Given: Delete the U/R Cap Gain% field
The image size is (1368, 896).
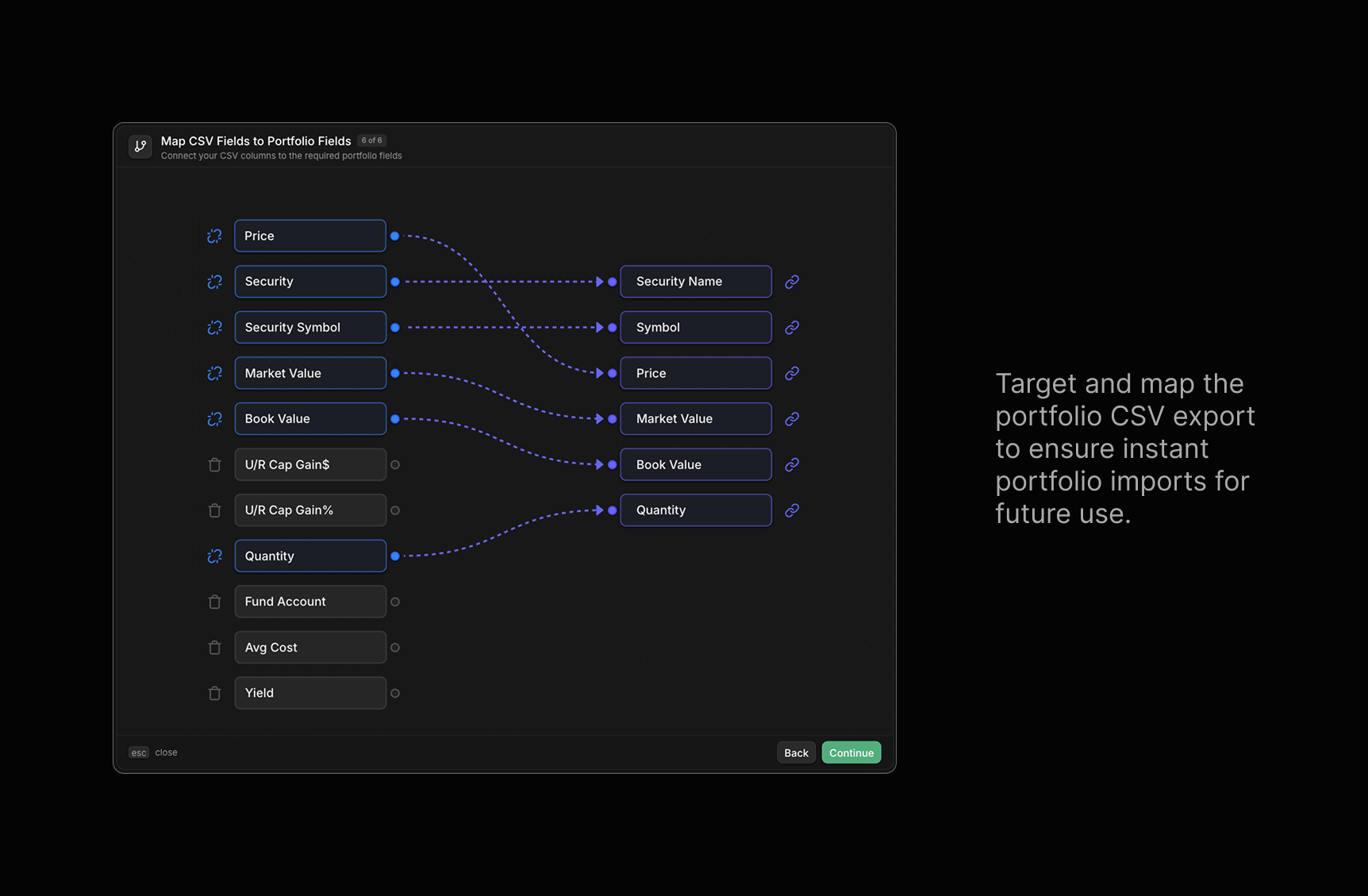Looking at the screenshot, I should [214, 510].
